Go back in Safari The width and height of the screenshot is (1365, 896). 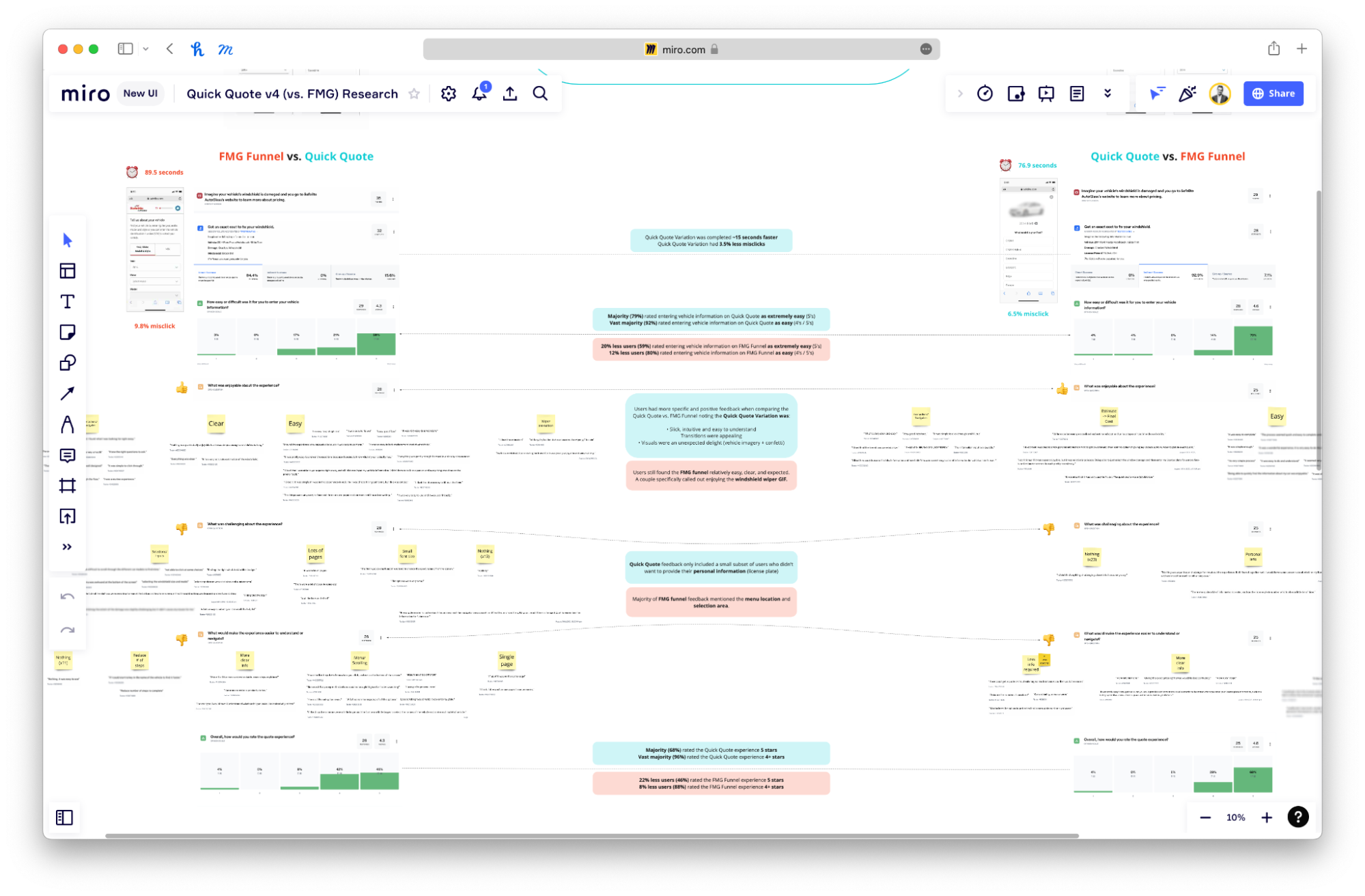pyautogui.click(x=170, y=49)
